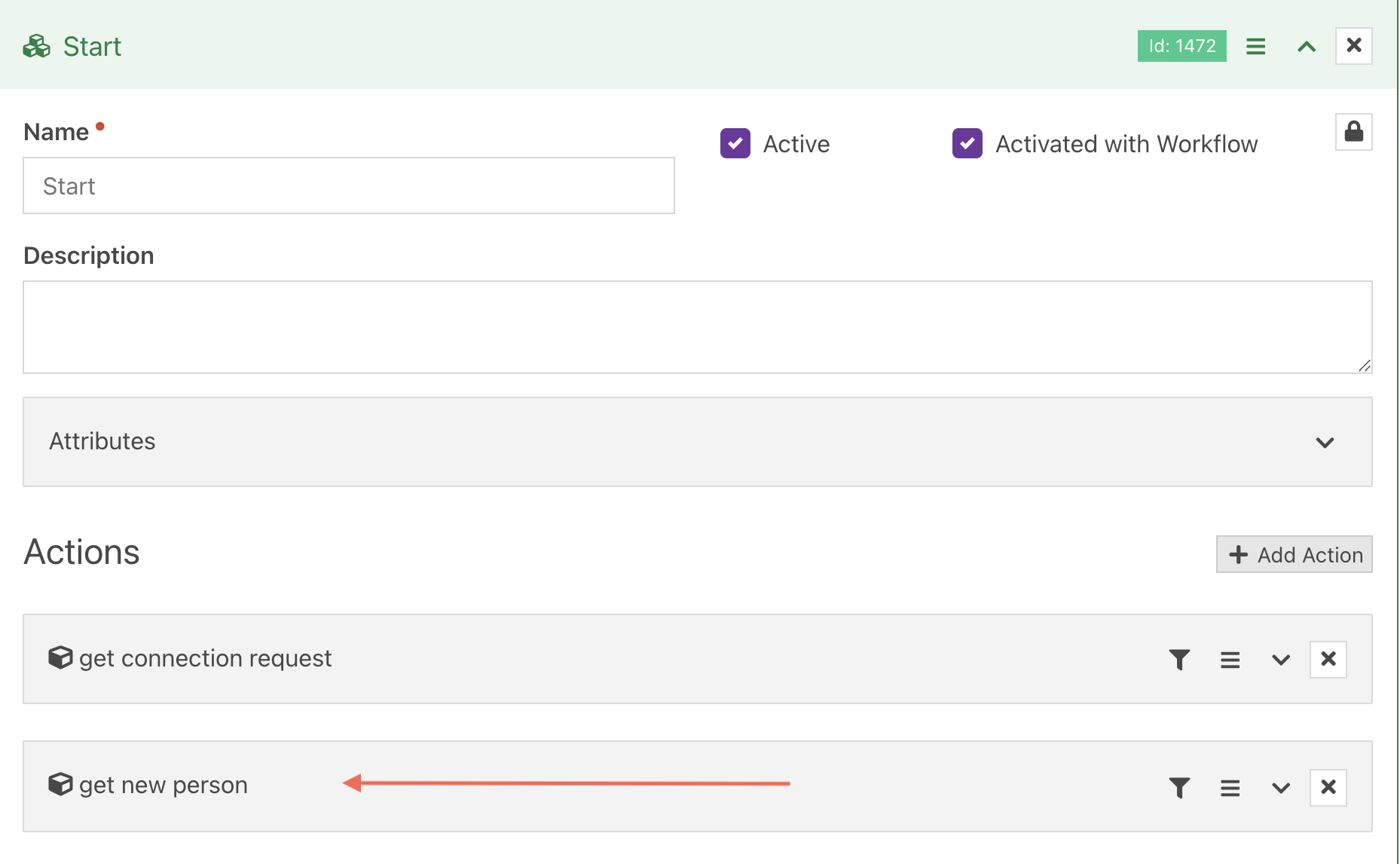The height and width of the screenshot is (864, 1400).
Task: Click the Start activity cubes icon
Action: (x=36, y=47)
